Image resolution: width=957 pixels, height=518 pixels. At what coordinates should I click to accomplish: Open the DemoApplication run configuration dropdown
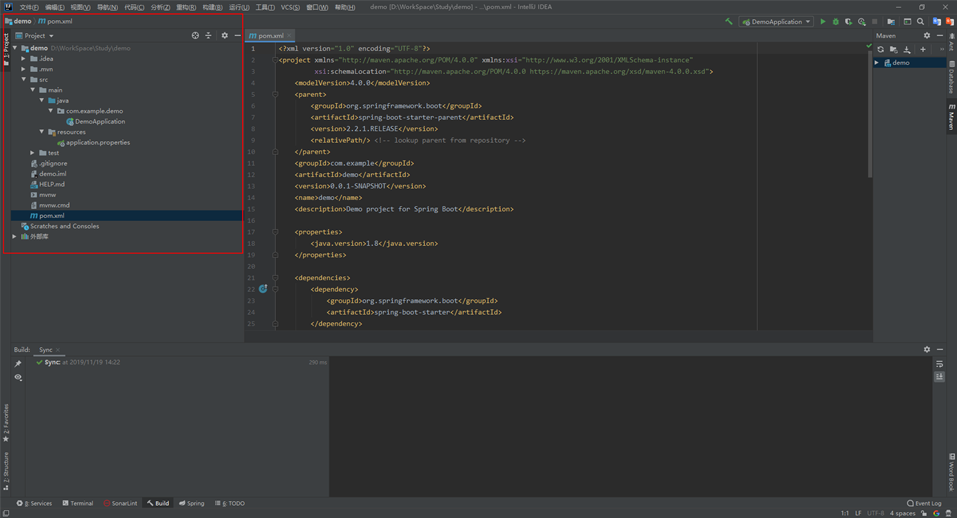point(776,21)
